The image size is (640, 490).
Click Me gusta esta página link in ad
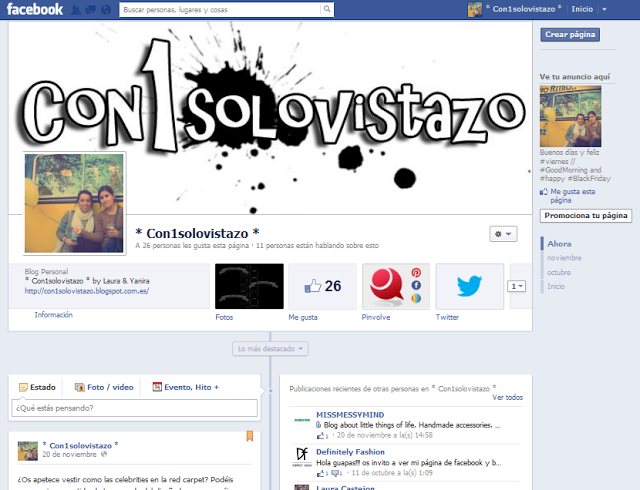[573, 196]
